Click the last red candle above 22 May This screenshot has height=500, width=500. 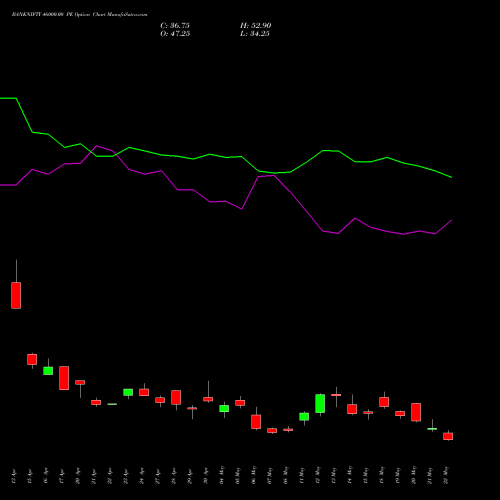coord(448,436)
